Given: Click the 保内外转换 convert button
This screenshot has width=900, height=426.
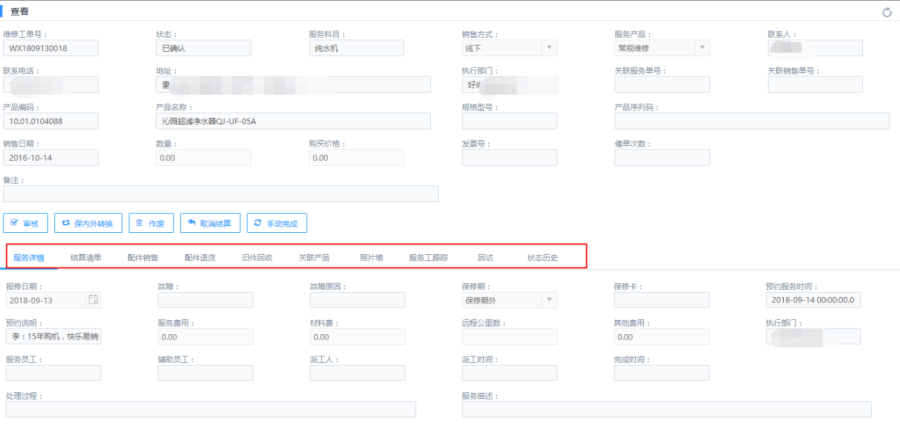Looking at the screenshot, I should (x=88, y=223).
